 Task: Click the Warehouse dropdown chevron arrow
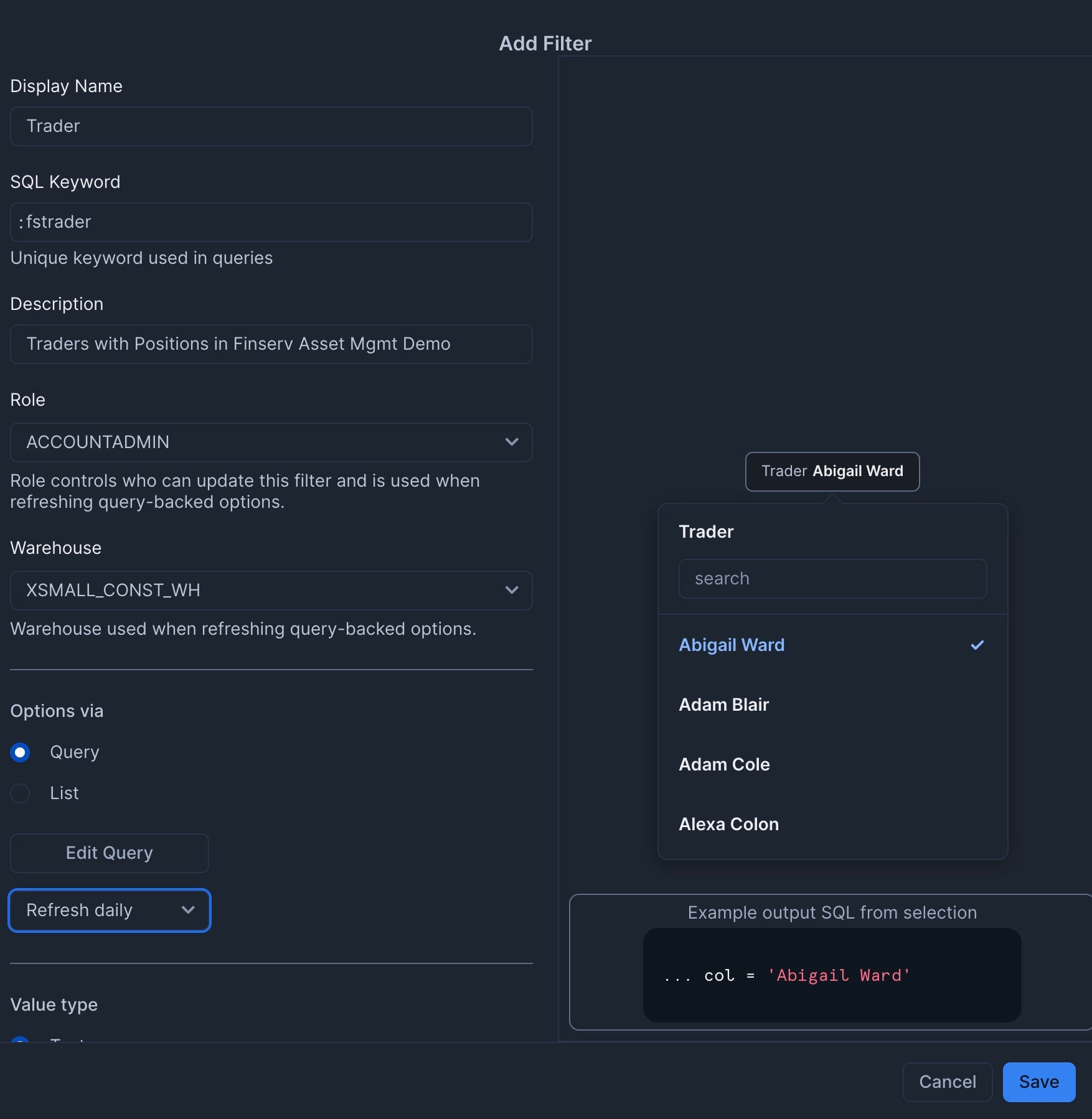512,590
